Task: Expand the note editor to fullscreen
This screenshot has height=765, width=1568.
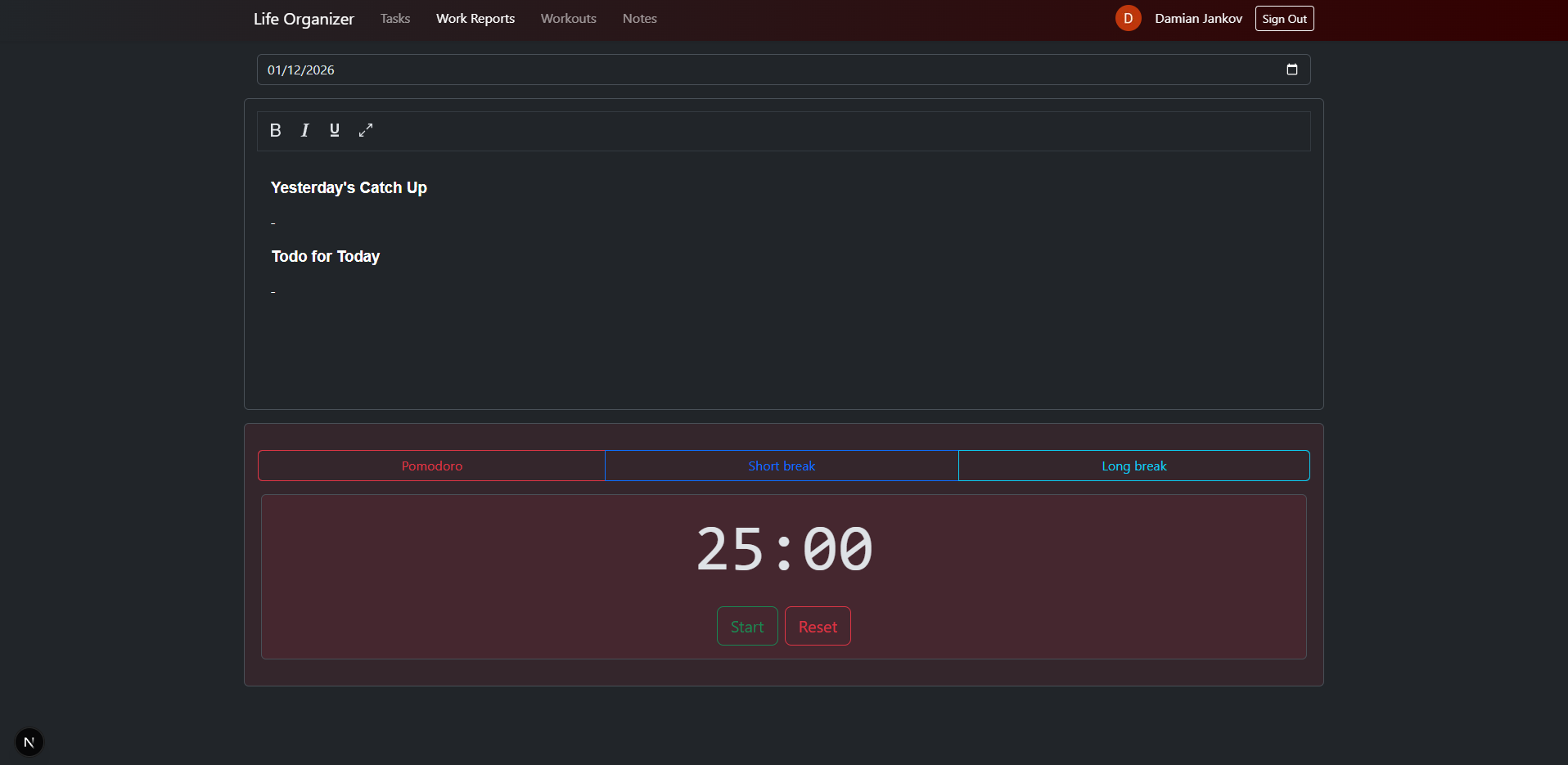Action: 365,130
